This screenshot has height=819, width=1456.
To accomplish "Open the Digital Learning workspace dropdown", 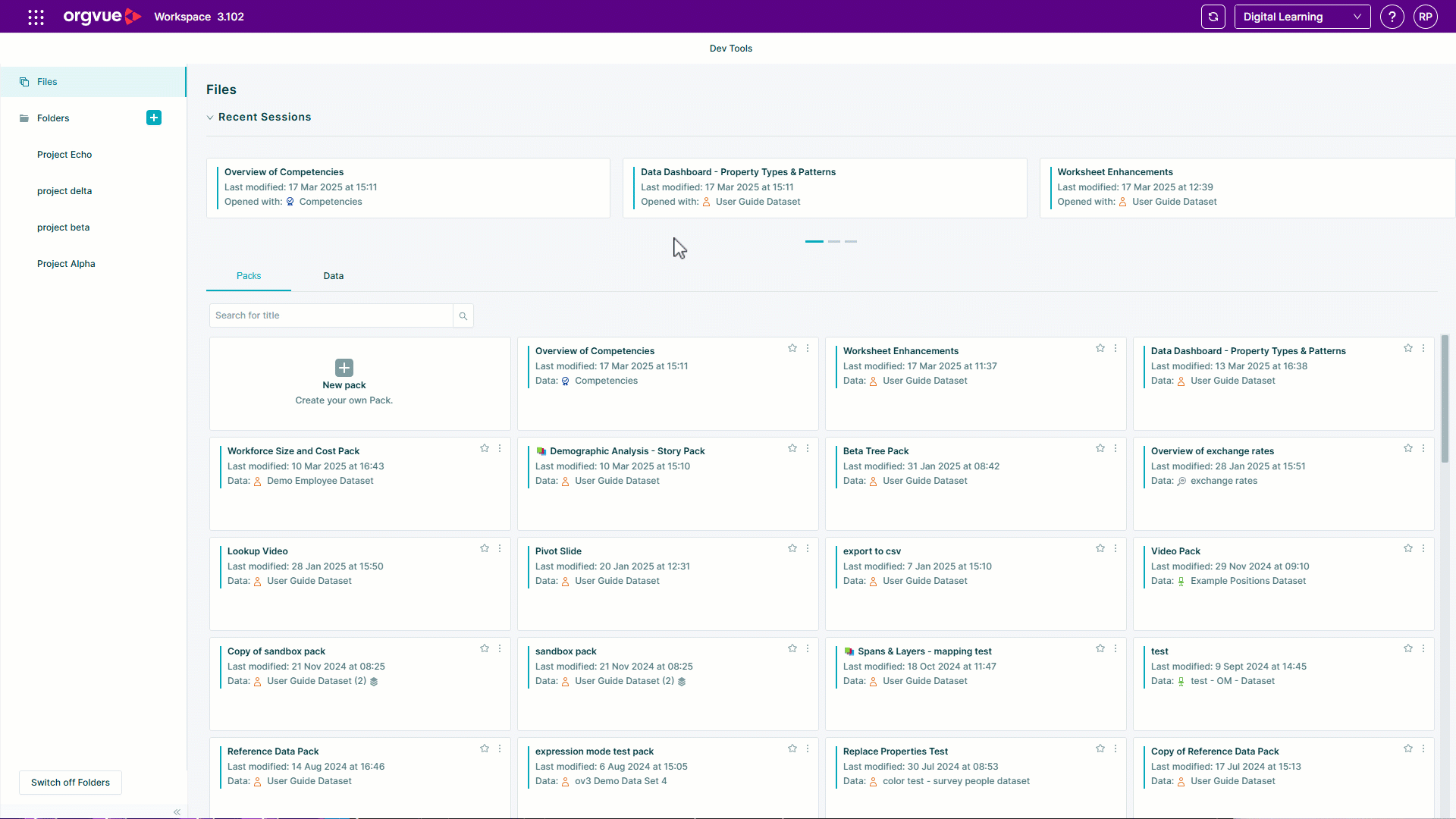I will click(x=1302, y=17).
